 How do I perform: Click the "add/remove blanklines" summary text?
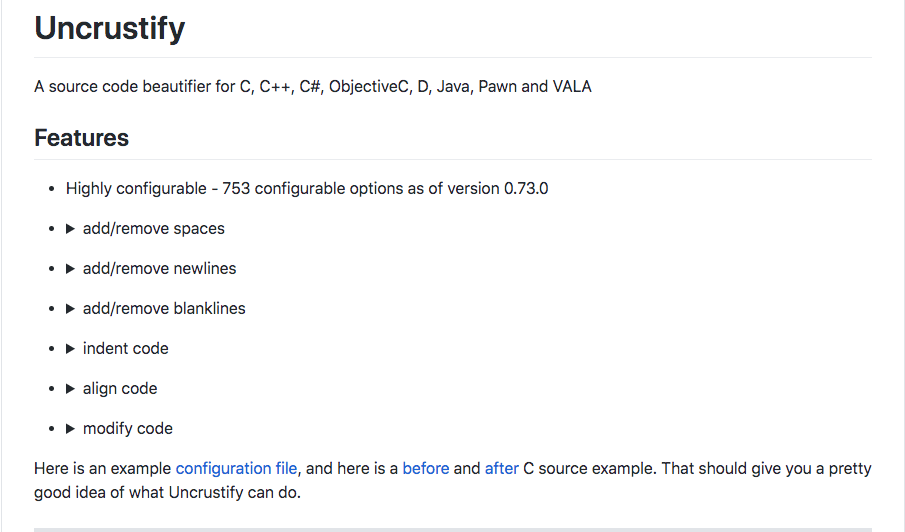click(164, 309)
